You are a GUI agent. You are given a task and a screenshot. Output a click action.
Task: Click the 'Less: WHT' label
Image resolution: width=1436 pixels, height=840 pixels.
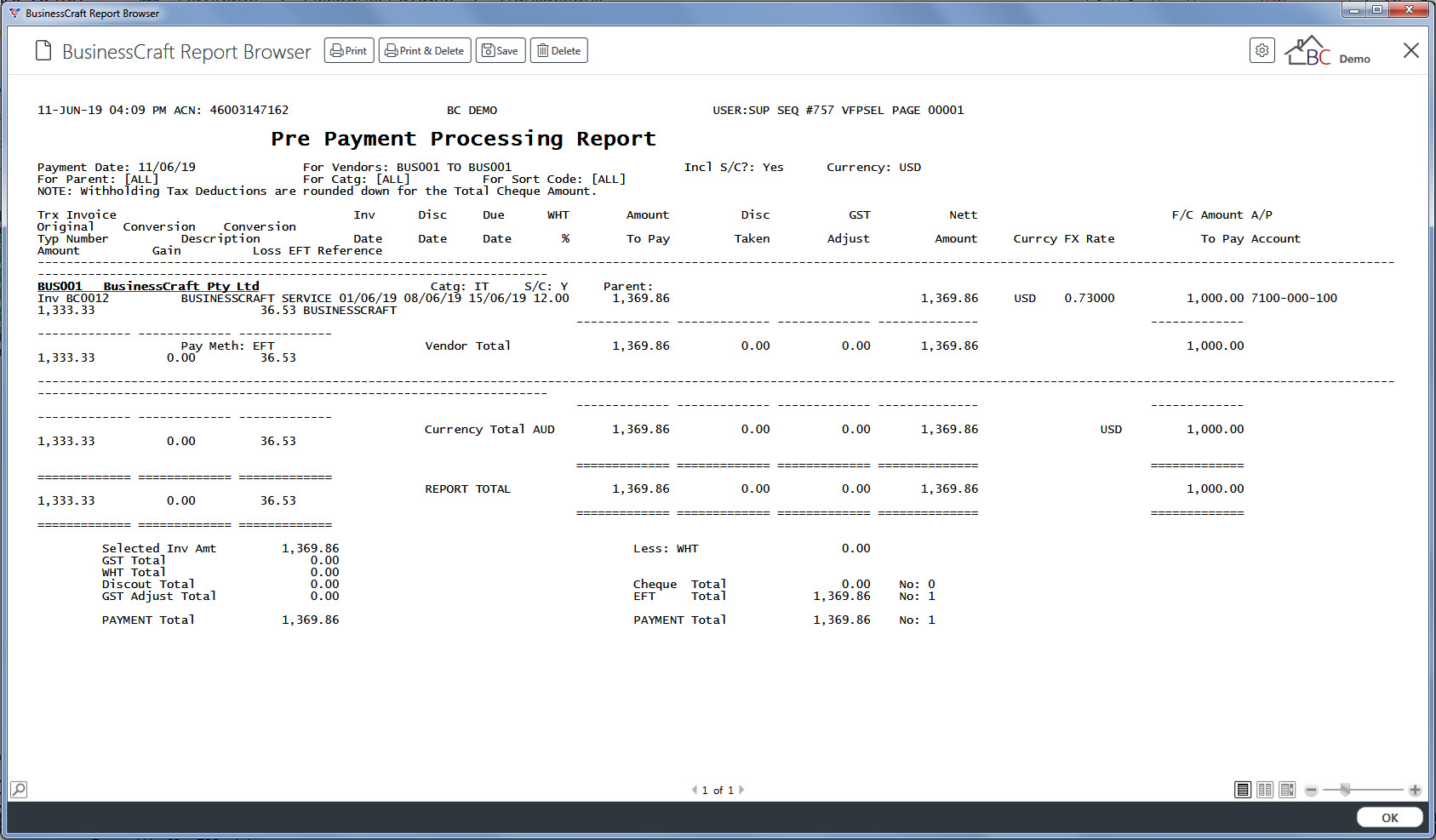tap(666, 548)
